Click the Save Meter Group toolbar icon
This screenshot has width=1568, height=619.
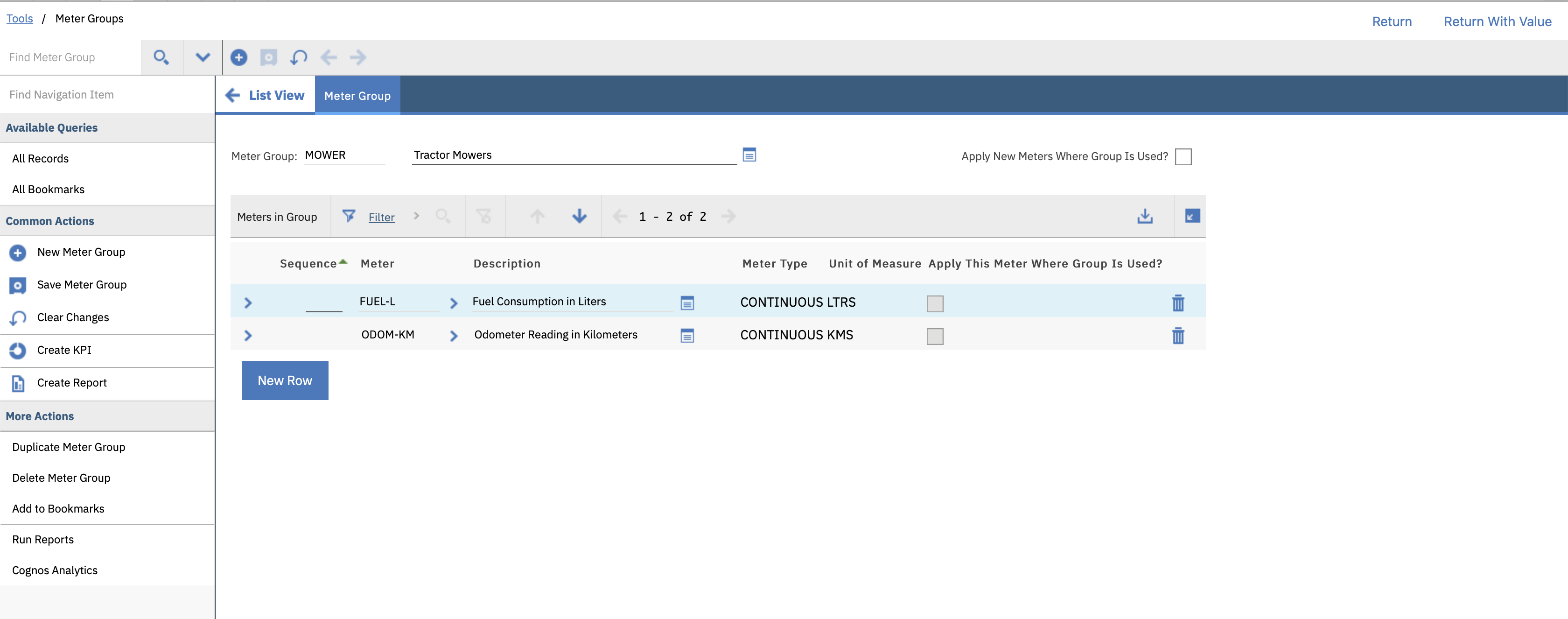point(268,57)
